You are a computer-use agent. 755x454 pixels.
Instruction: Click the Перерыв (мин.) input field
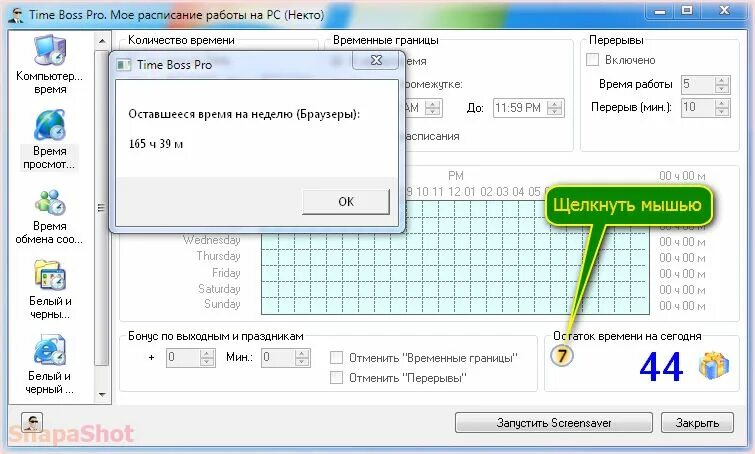coord(697,107)
